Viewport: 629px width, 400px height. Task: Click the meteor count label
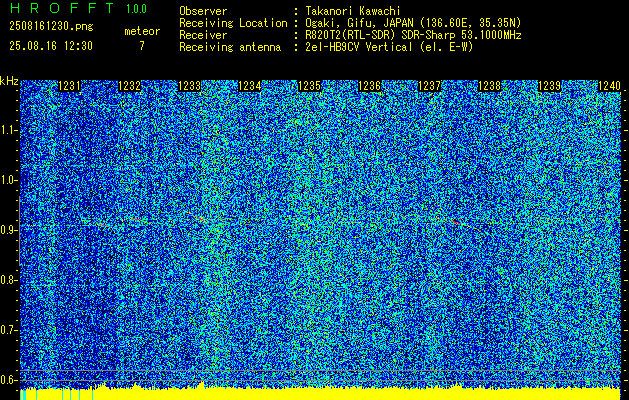142,31
